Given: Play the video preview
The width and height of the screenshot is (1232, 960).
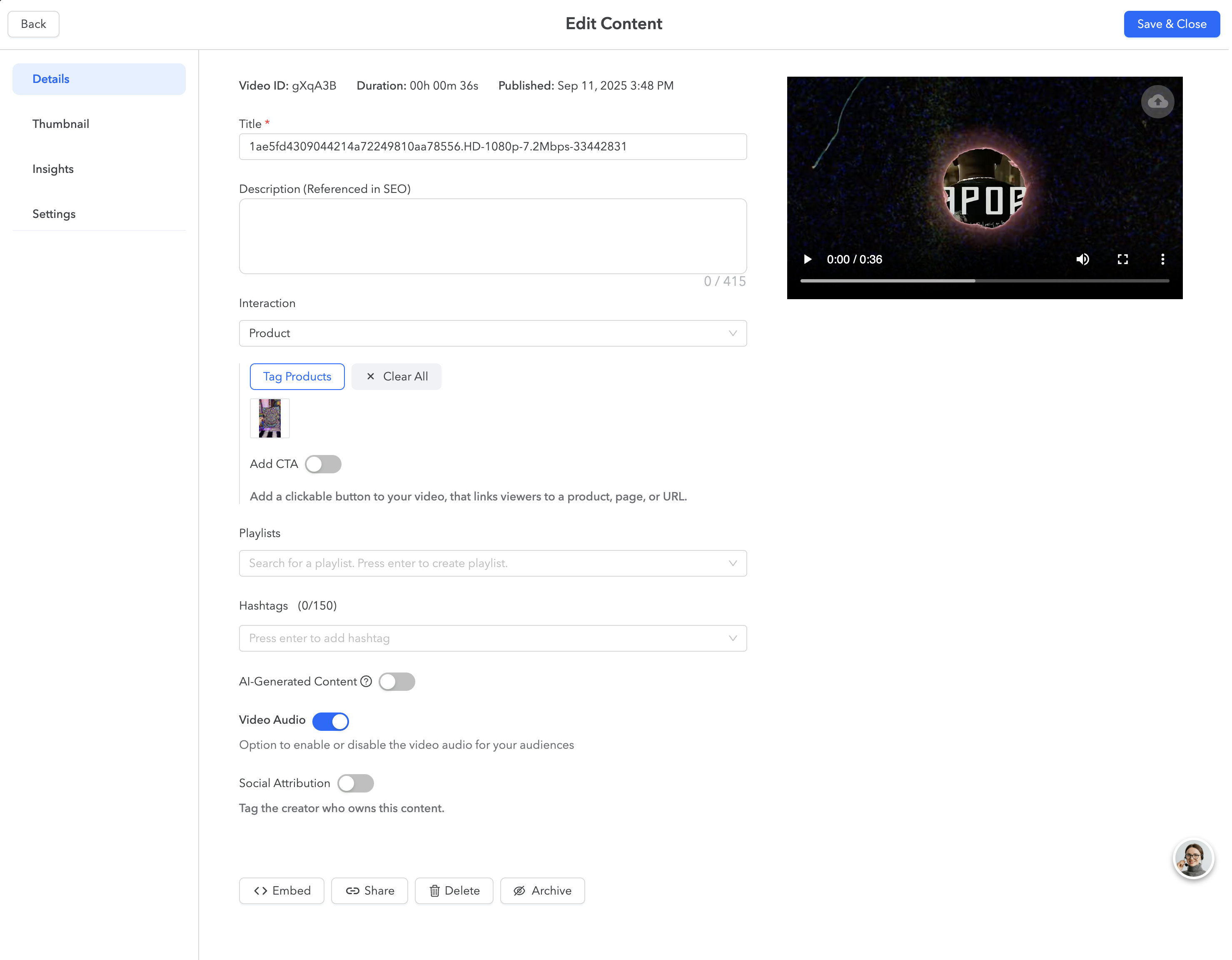Looking at the screenshot, I should pos(808,259).
